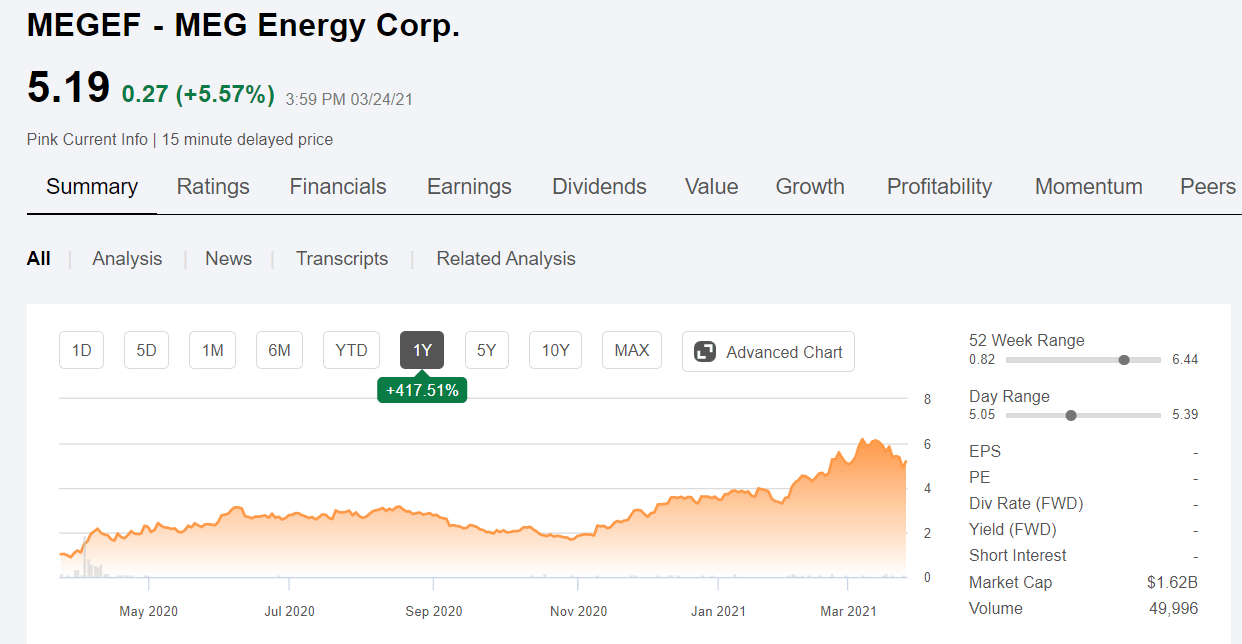Image resolution: width=1242 pixels, height=644 pixels.
Task: Filter content by Analysis
Action: 127,259
